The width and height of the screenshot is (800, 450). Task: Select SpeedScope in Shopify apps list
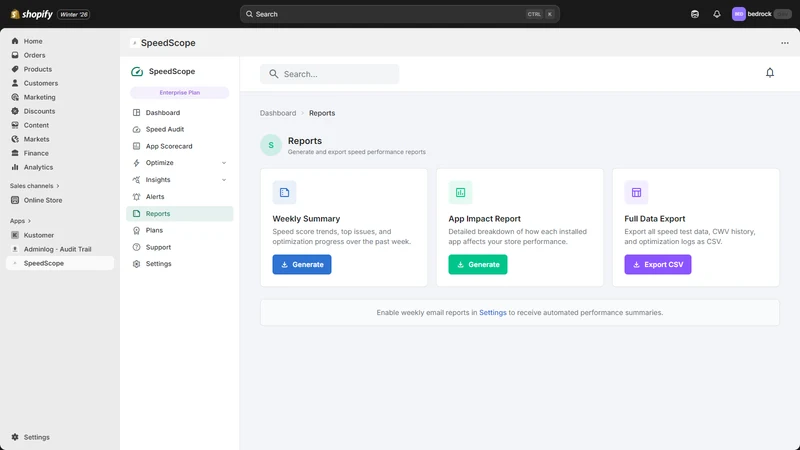60,263
